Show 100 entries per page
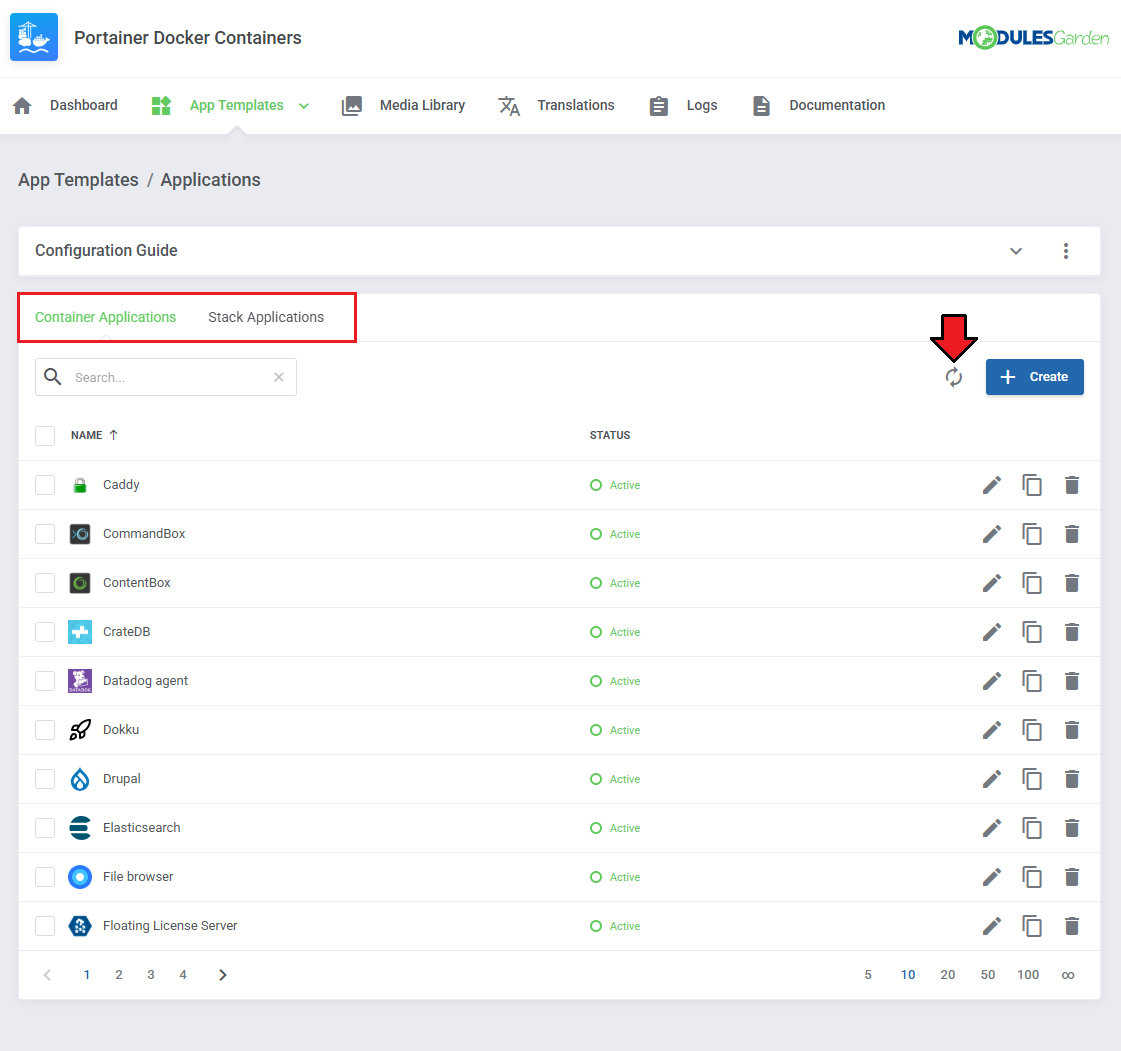 point(1028,974)
